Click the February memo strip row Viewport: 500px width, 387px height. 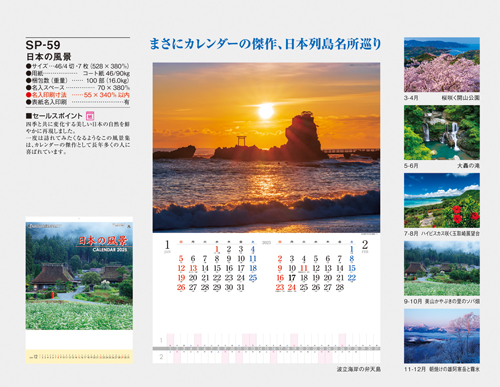click(266, 357)
